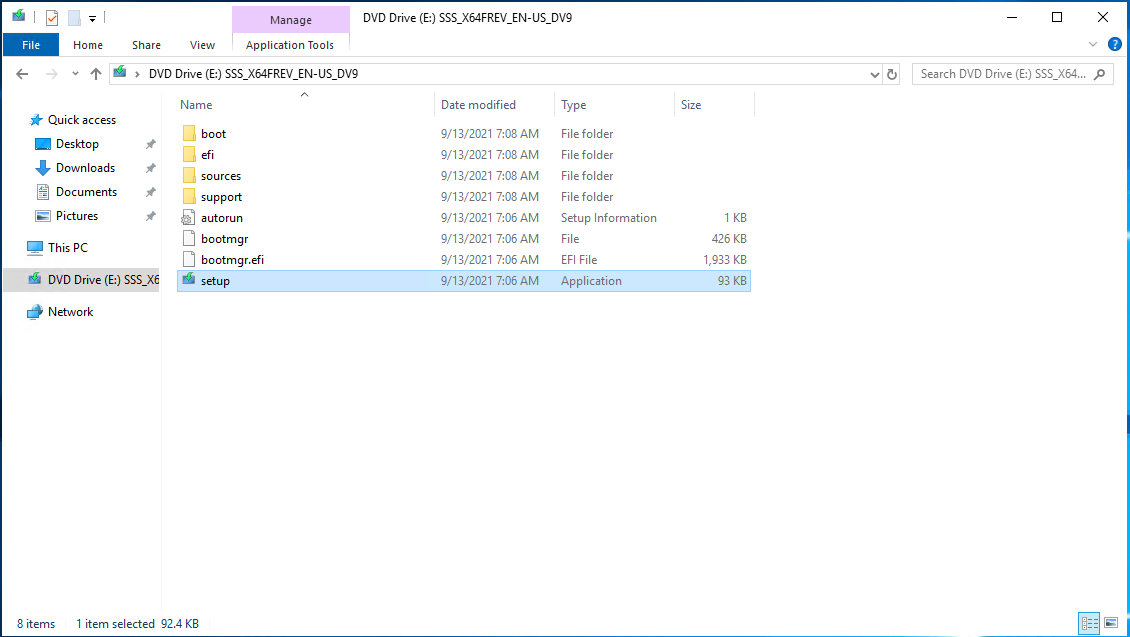Sort by the Size column header

coord(690,104)
